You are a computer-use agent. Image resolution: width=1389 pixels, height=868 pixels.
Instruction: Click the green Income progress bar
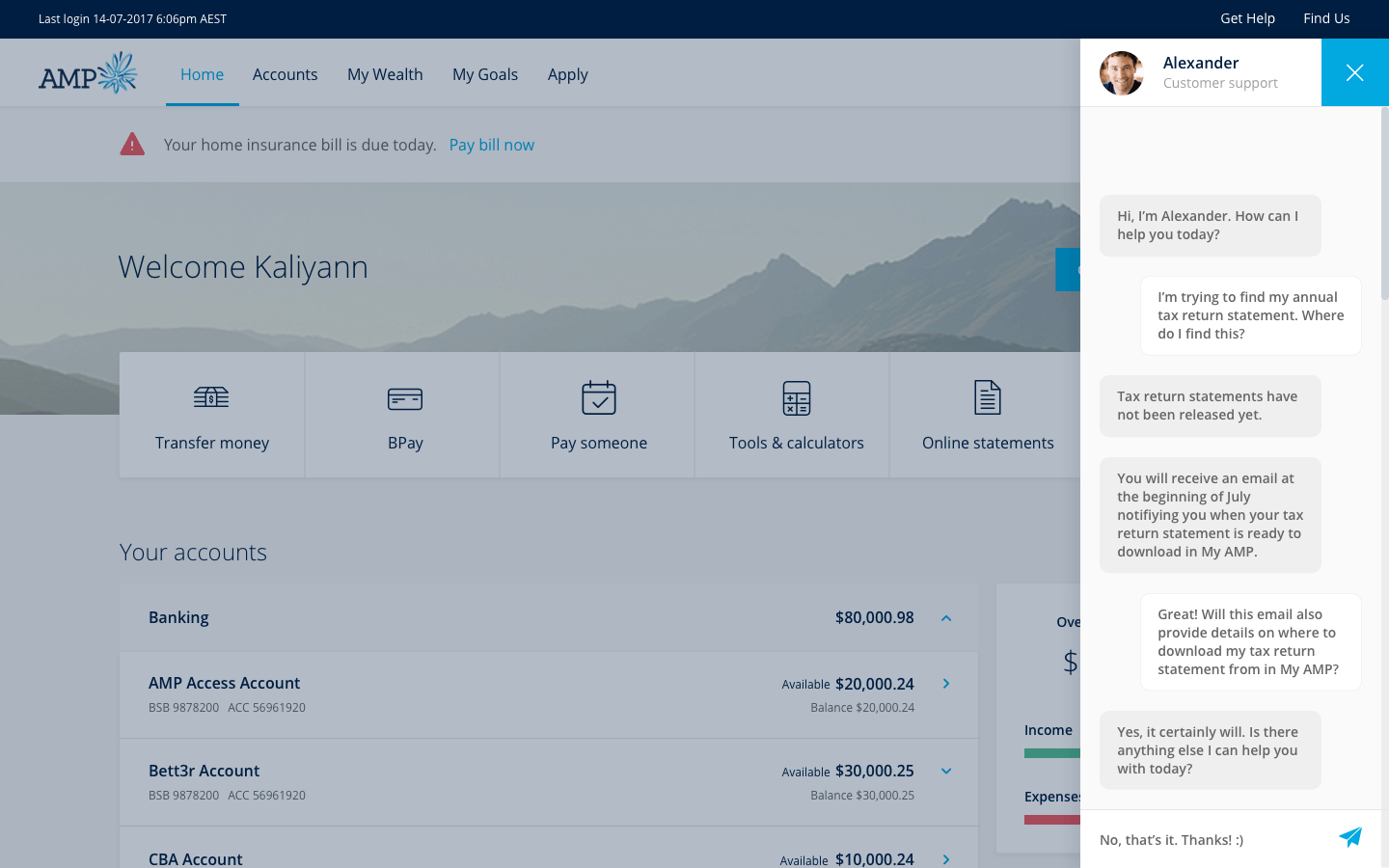click(1052, 753)
